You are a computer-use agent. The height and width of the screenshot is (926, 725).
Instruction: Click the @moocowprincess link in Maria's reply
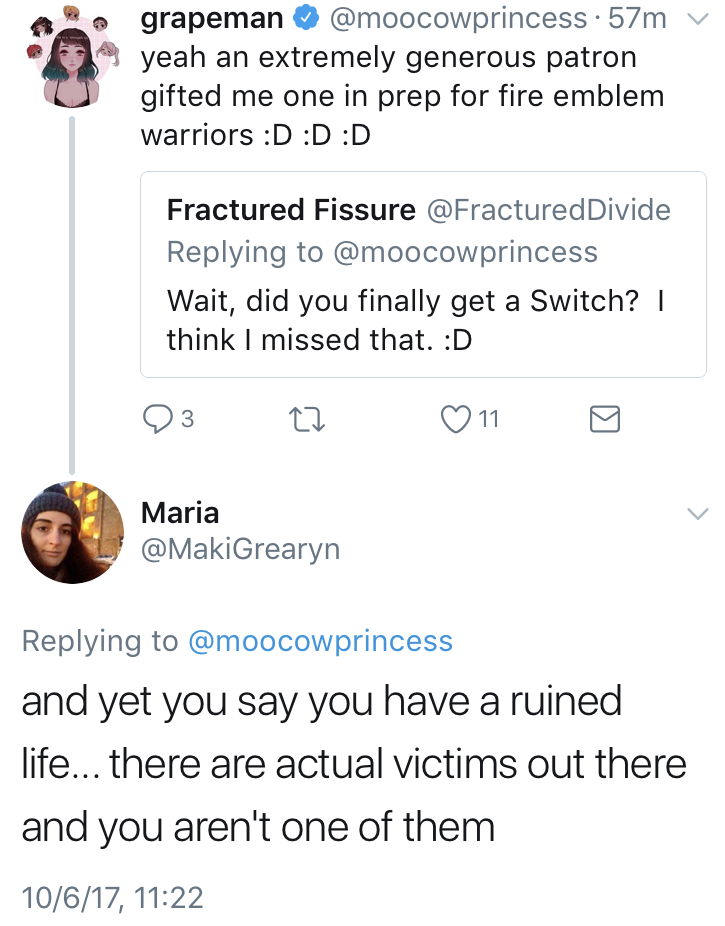[x=320, y=641]
